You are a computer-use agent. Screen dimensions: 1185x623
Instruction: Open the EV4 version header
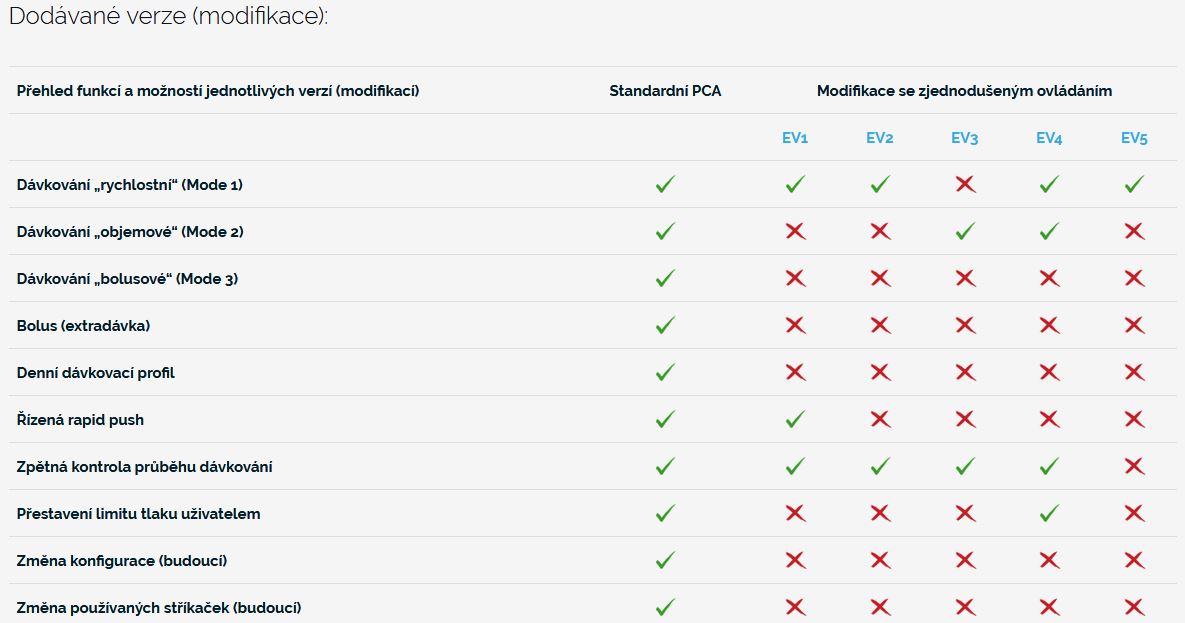pyautogui.click(x=1049, y=138)
